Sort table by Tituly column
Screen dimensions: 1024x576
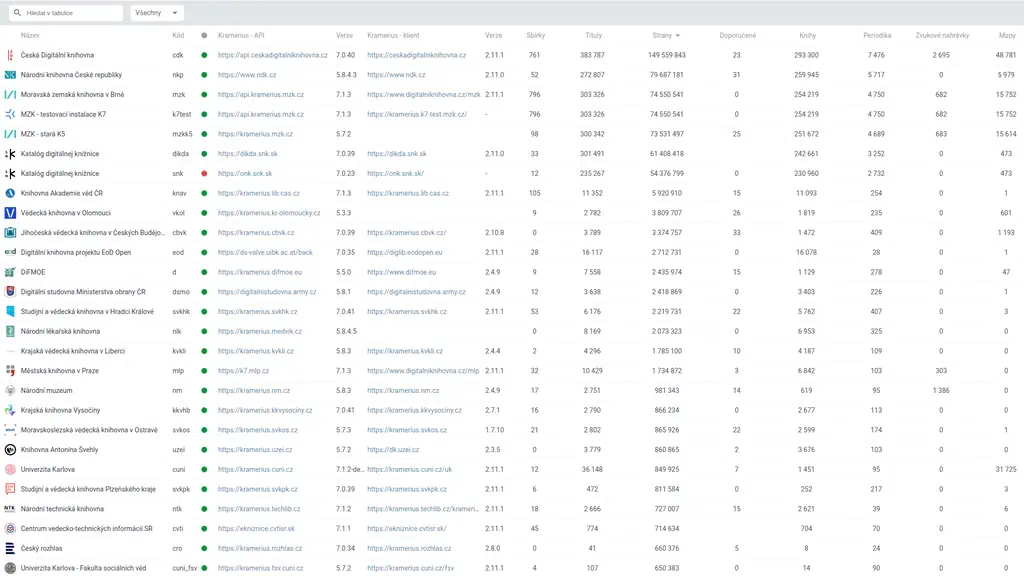coord(593,36)
